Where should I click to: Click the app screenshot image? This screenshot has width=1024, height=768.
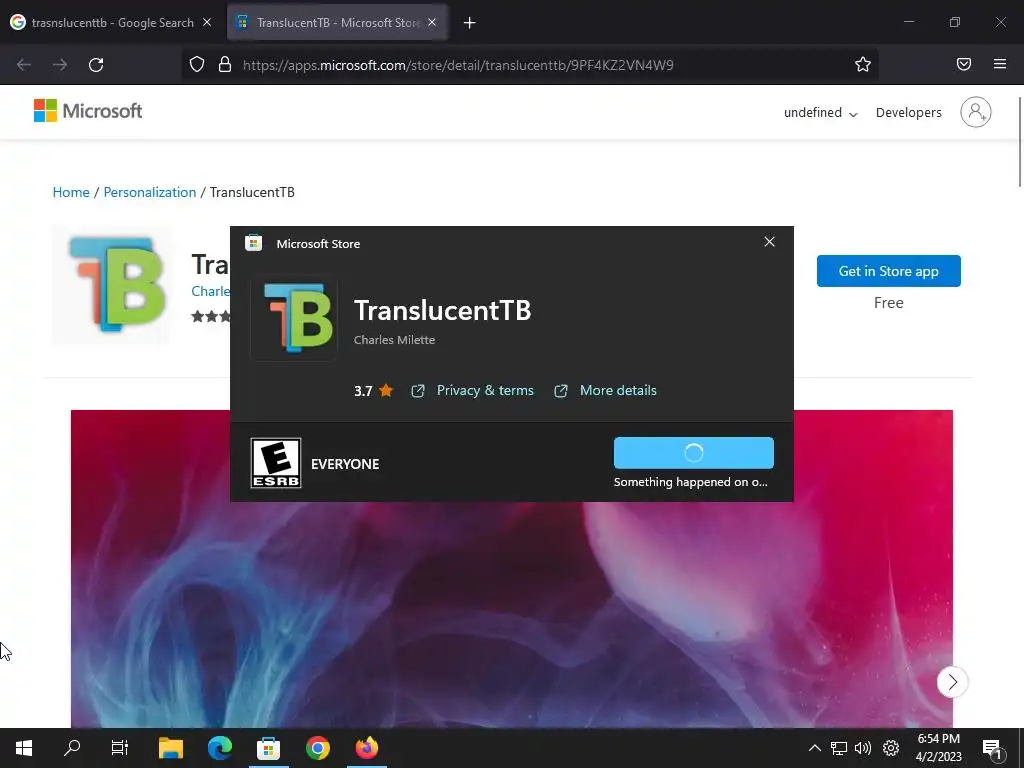click(511, 568)
